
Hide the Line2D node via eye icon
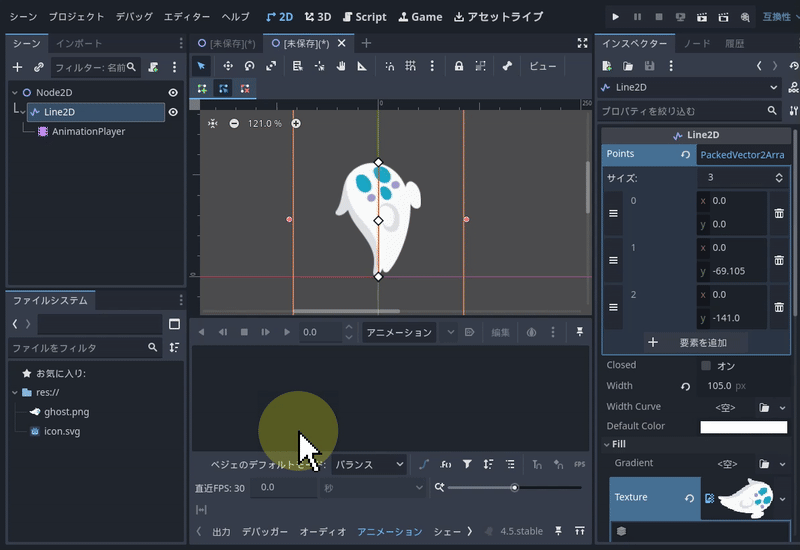click(x=173, y=112)
